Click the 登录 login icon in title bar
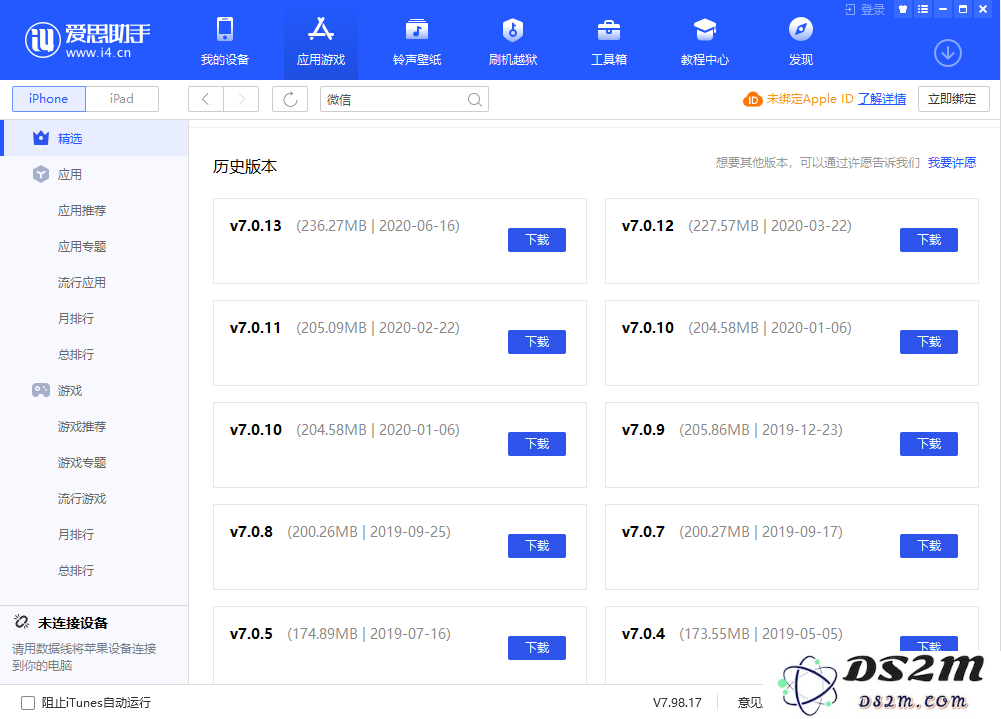 pos(864,10)
